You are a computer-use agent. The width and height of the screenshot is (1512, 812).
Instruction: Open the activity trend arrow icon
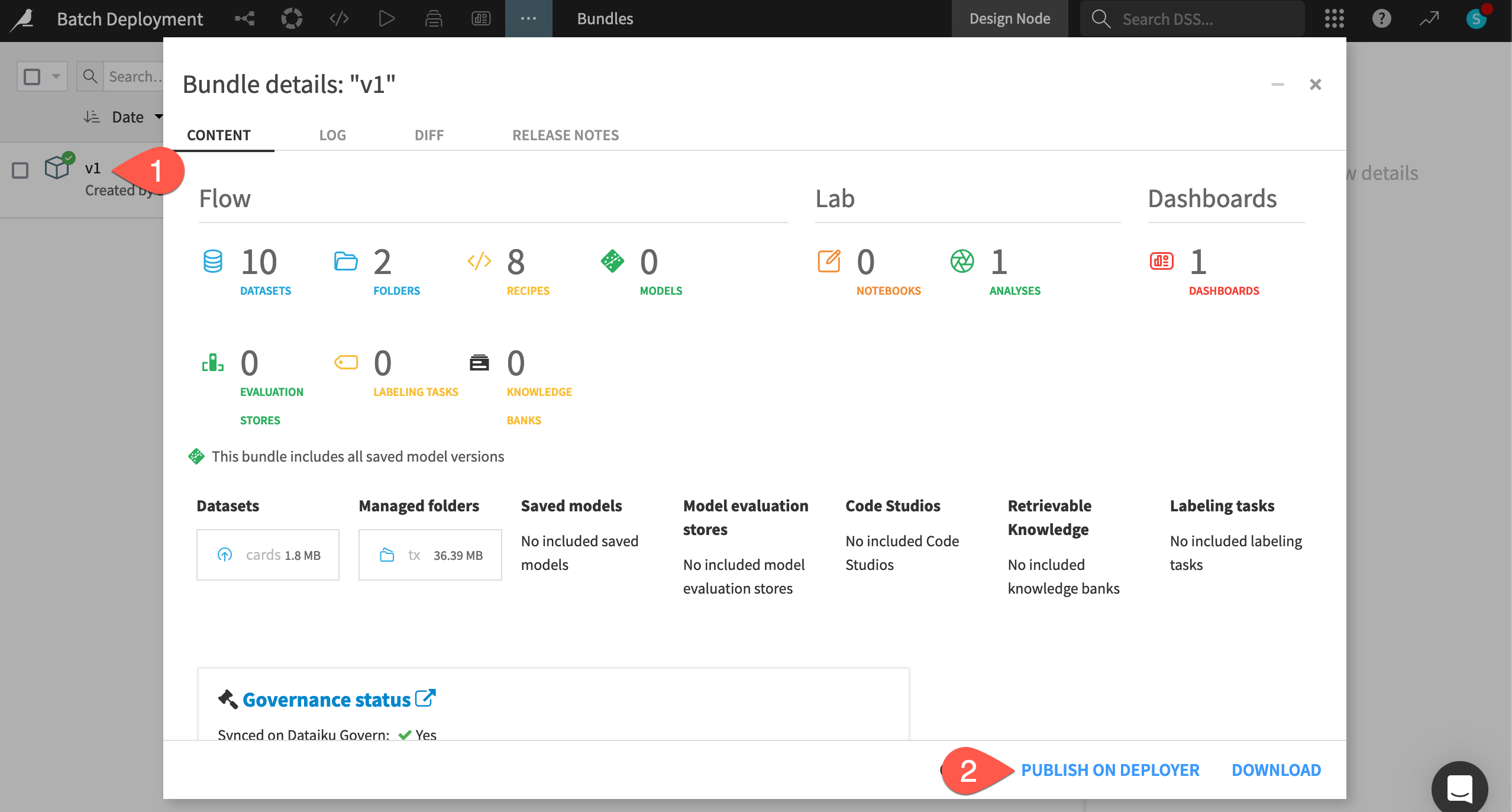pyautogui.click(x=1429, y=19)
